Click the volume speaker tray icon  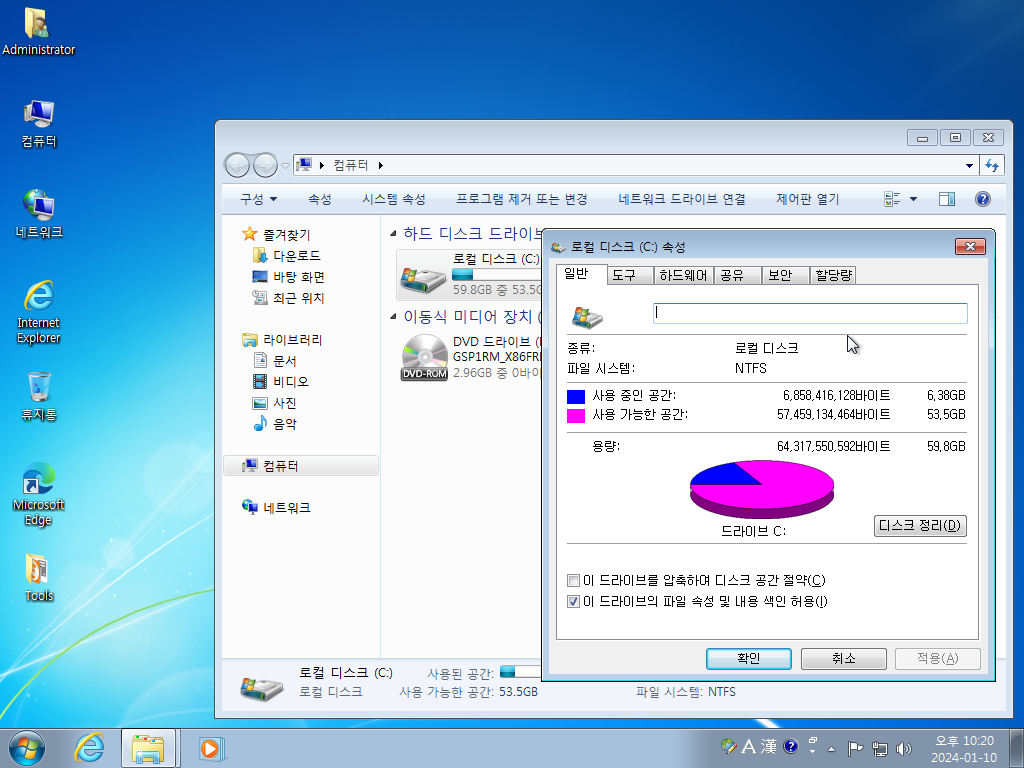pos(904,748)
